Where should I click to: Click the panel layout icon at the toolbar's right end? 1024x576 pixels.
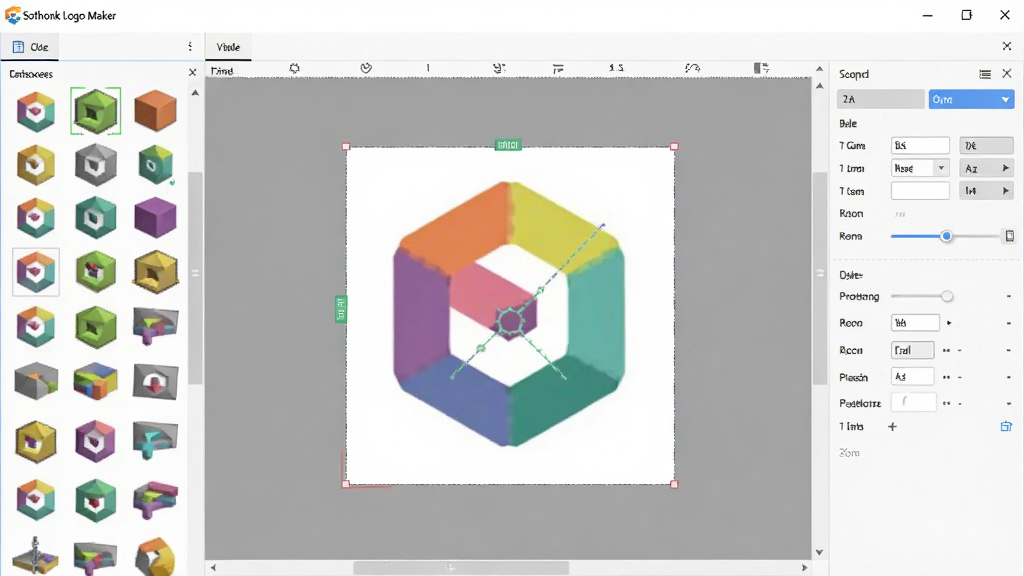click(761, 68)
